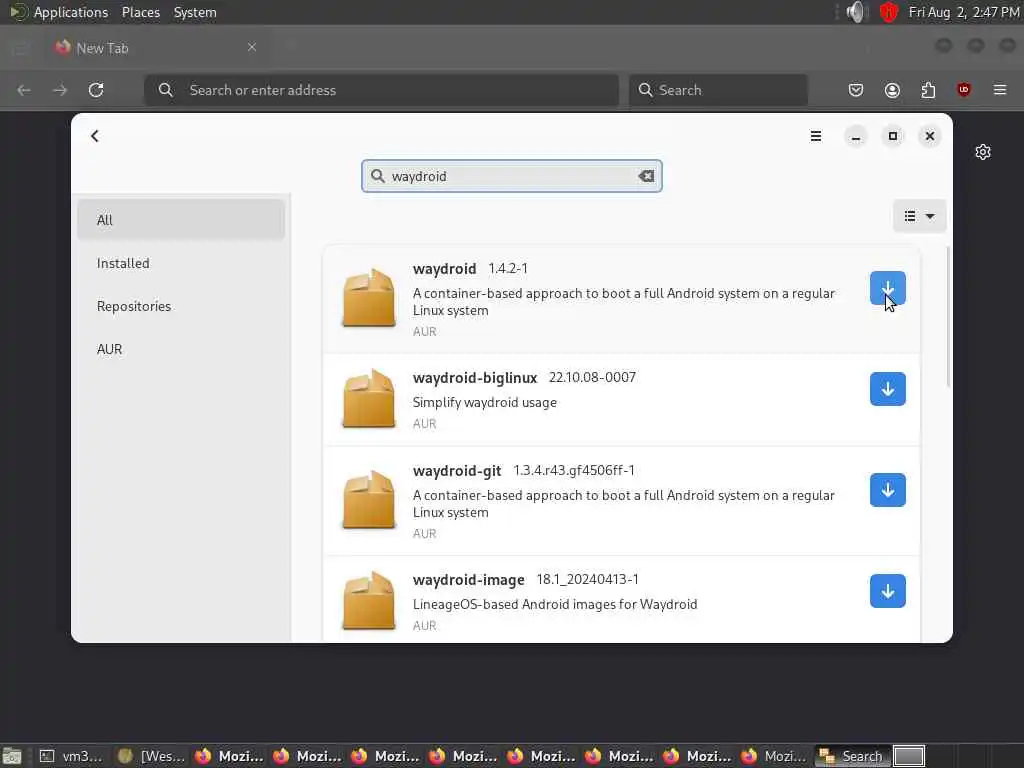Open Firefox application menu
Viewport: 1024px width, 768px height.
(x=1000, y=90)
